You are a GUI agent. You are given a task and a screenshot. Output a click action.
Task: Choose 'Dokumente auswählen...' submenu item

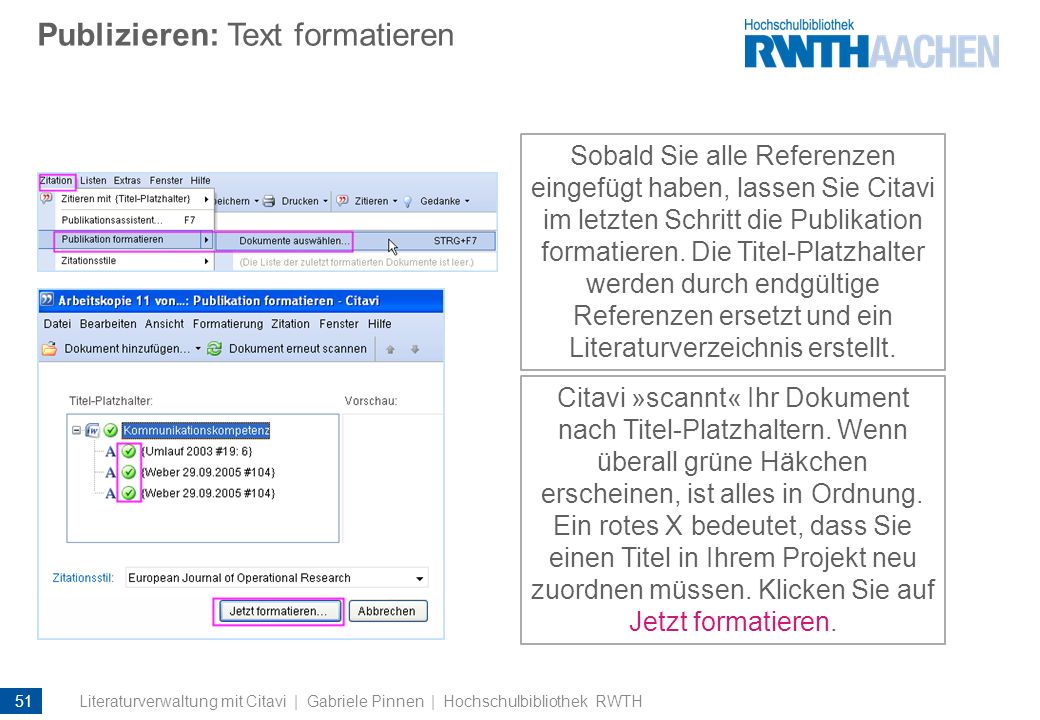294,241
